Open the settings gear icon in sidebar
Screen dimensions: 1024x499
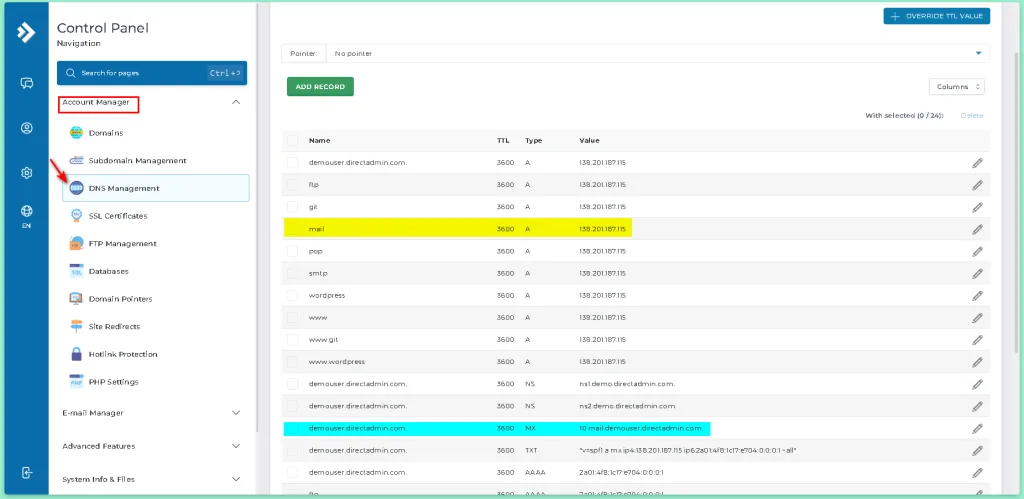tap(27, 173)
